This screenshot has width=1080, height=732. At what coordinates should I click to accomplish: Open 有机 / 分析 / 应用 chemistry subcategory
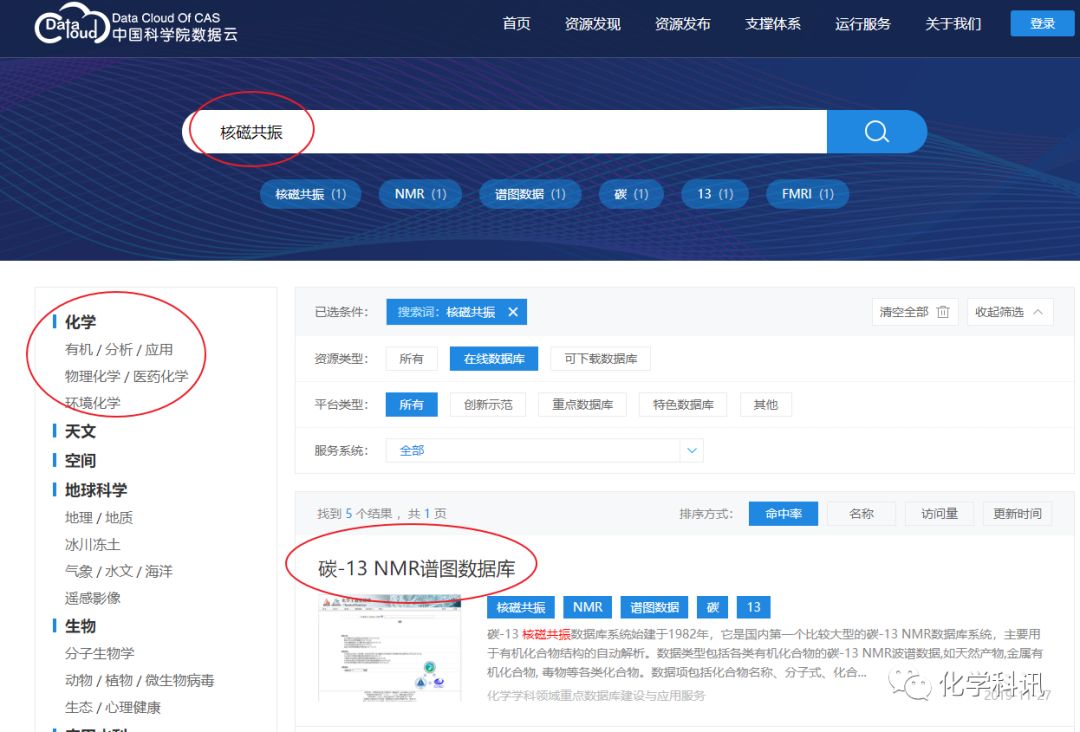pos(119,350)
